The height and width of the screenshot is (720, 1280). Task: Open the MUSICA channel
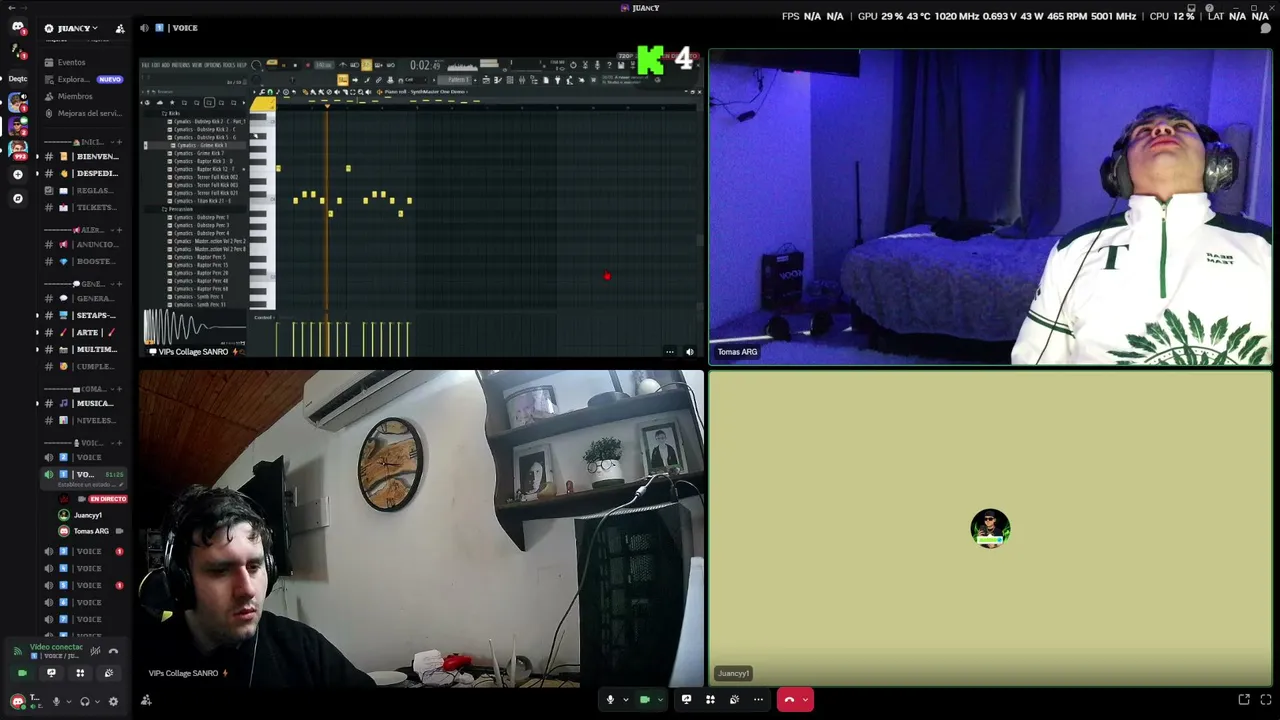click(84, 403)
